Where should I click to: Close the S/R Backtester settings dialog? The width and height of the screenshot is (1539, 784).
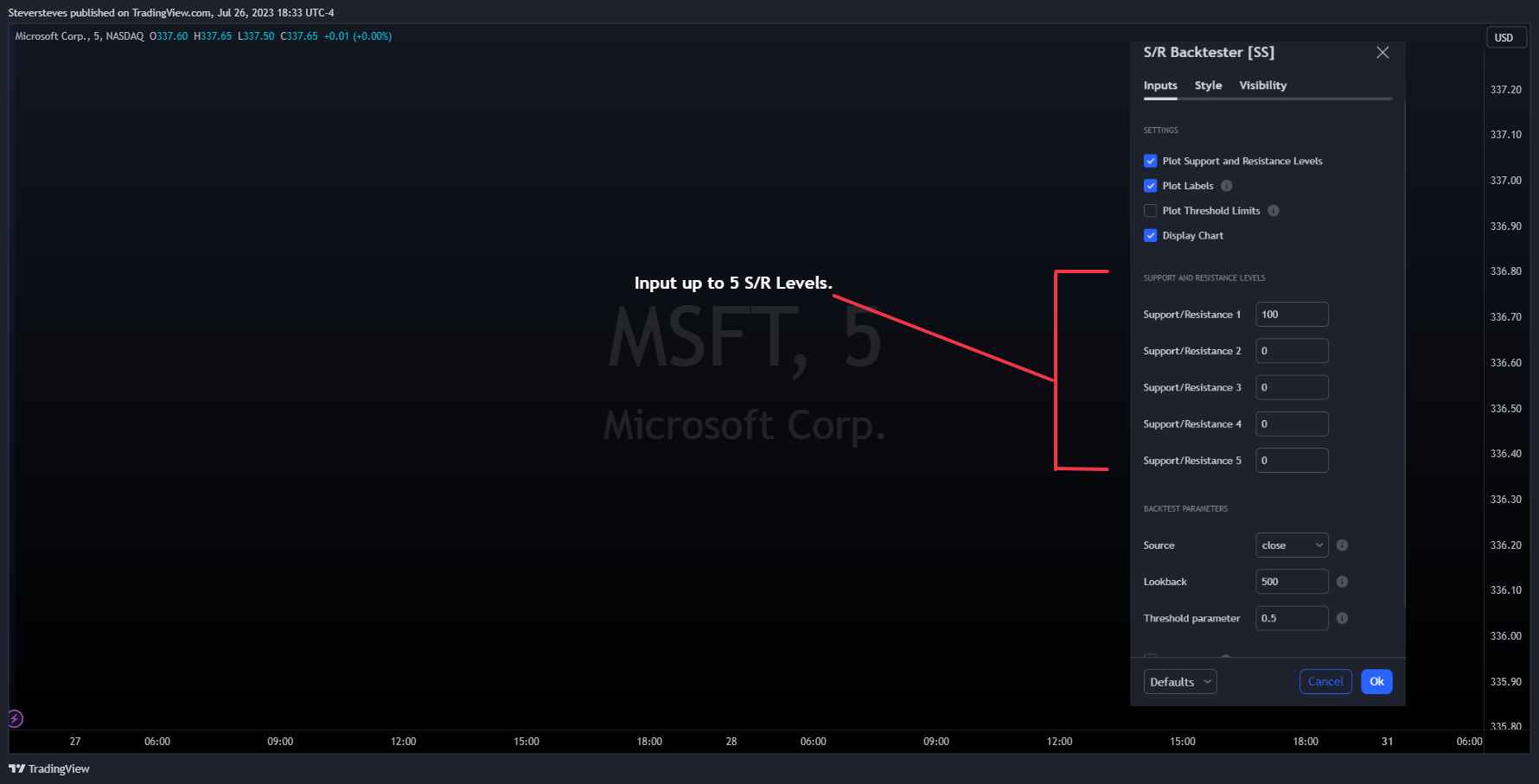tap(1383, 53)
